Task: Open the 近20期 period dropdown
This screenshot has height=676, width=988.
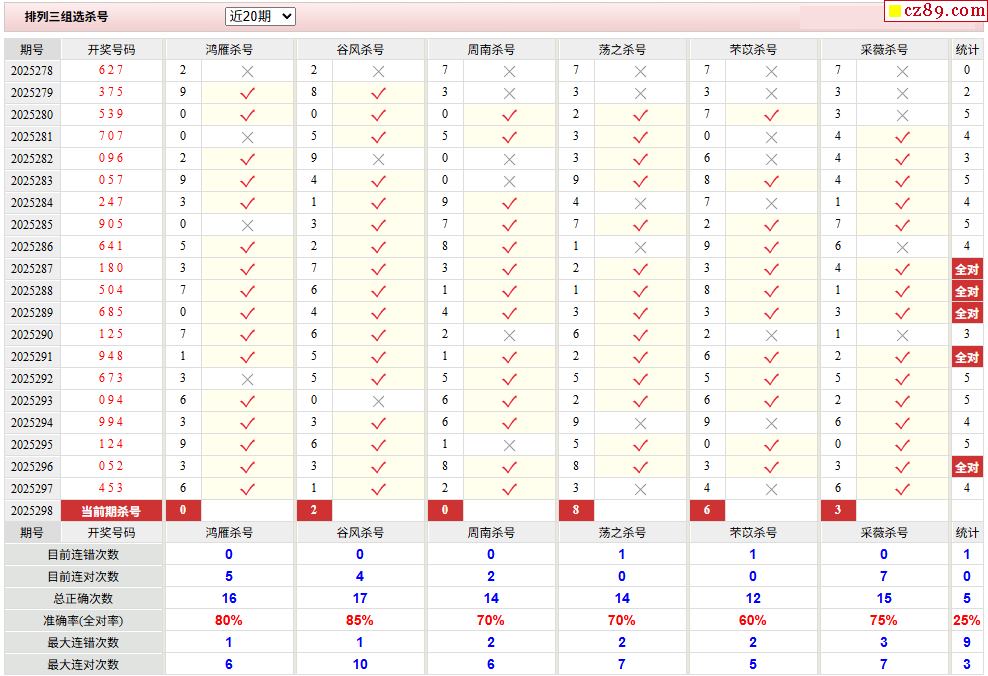Action: click(260, 16)
